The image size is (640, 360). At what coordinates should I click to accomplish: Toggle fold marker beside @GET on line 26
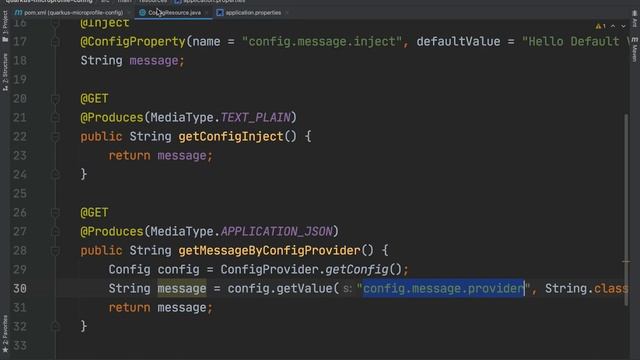[x=55, y=213]
